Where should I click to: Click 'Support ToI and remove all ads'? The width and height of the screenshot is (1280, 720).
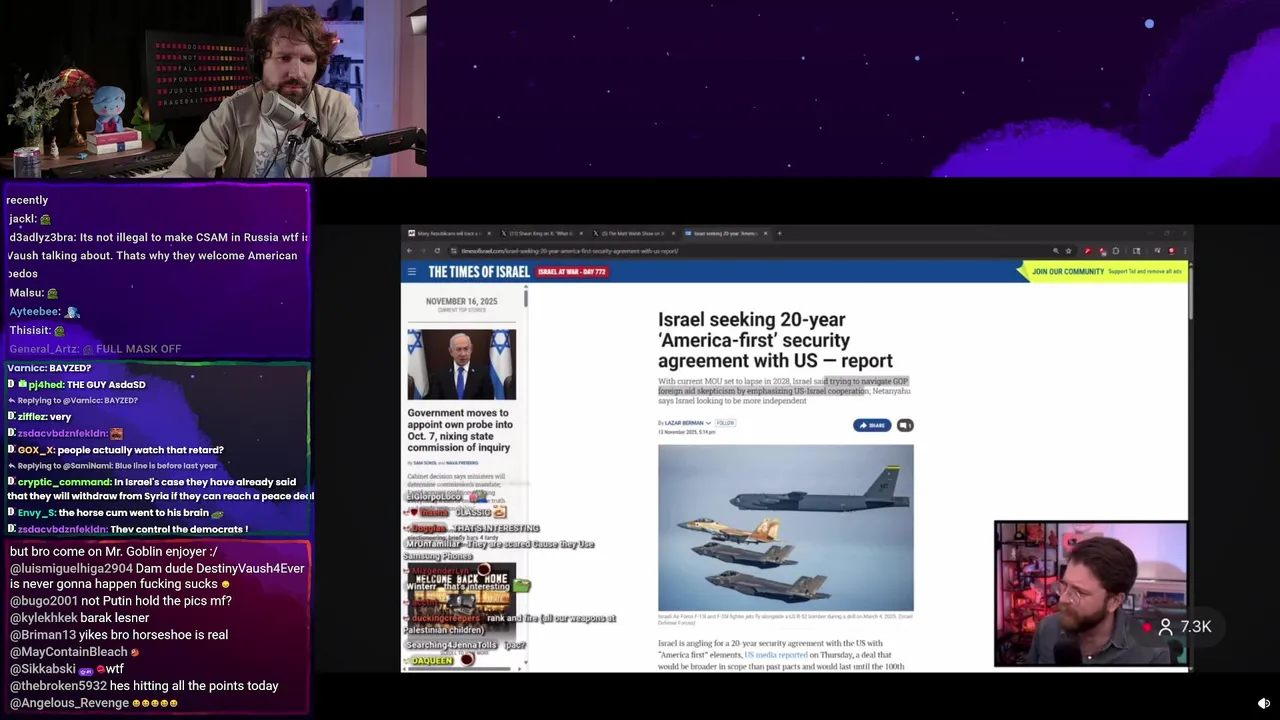1145,271
